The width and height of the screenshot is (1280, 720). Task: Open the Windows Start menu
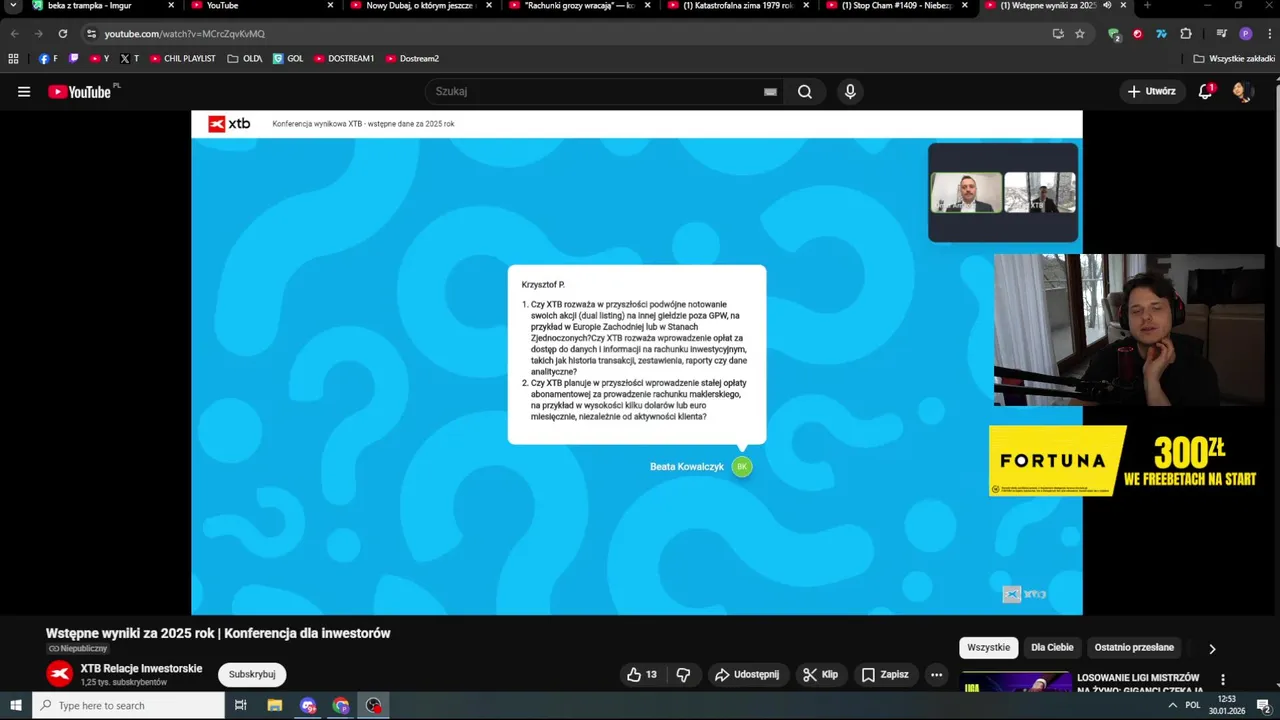click(x=16, y=705)
